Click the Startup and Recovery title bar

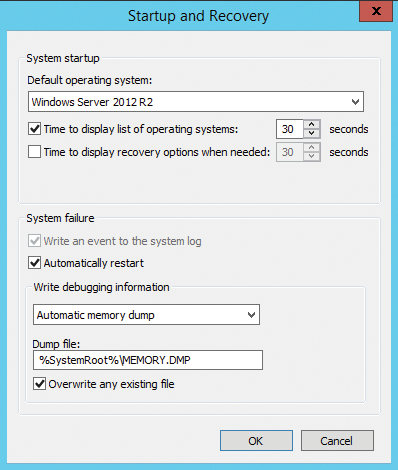[x=198, y=16]
